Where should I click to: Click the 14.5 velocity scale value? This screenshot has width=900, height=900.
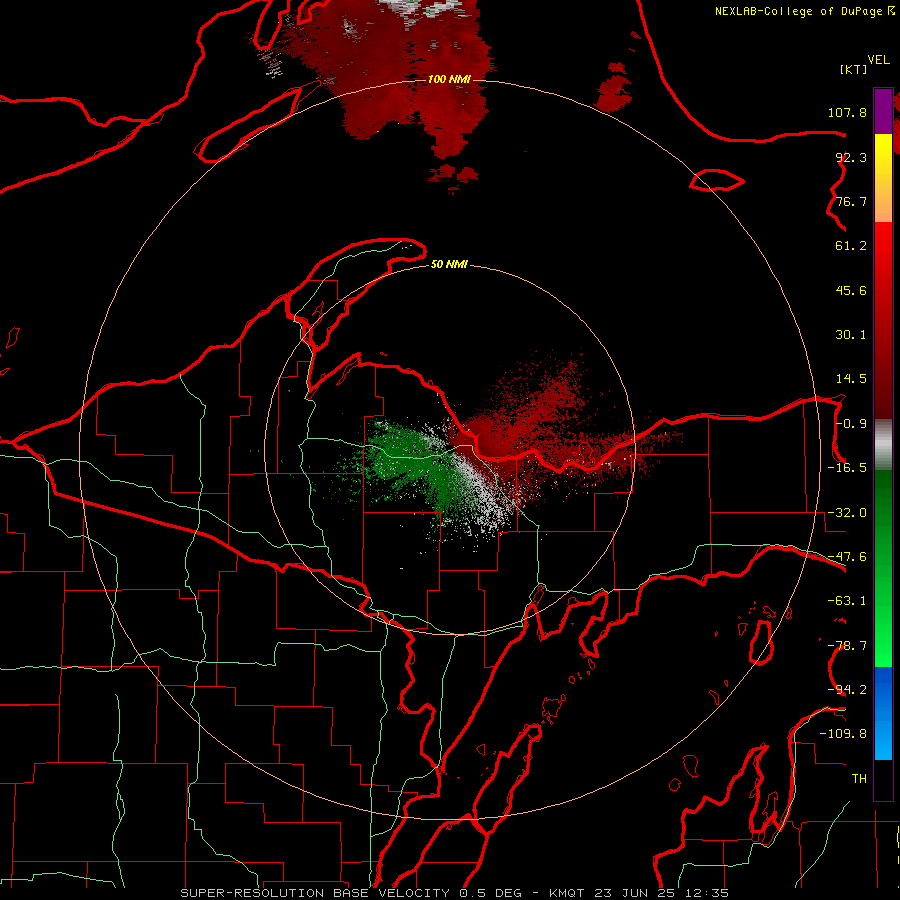pos(851,379)
